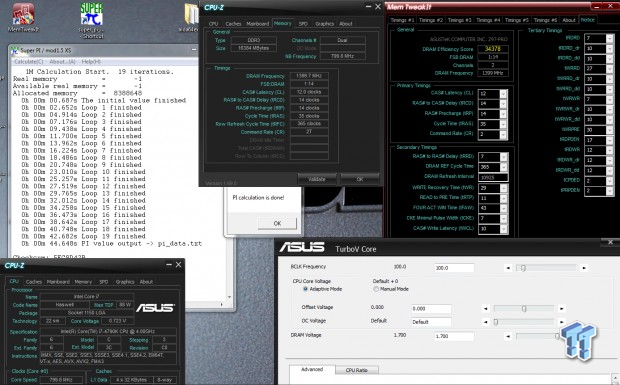
Task: Click the 'Loop 19 finished' line in Super PI
Action: pyautogui.click(x=84, y=236)
